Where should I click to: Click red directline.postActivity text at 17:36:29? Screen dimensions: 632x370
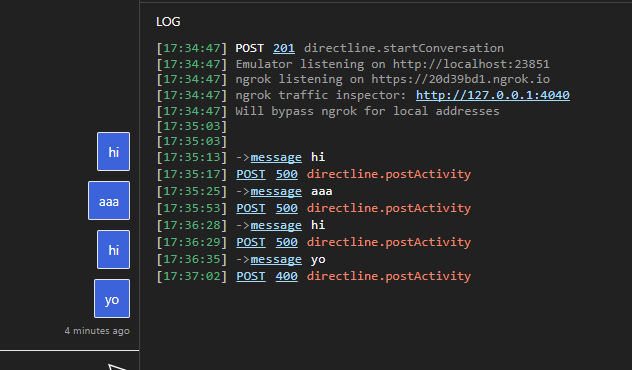pyautogui.click(x=389, y=242)
